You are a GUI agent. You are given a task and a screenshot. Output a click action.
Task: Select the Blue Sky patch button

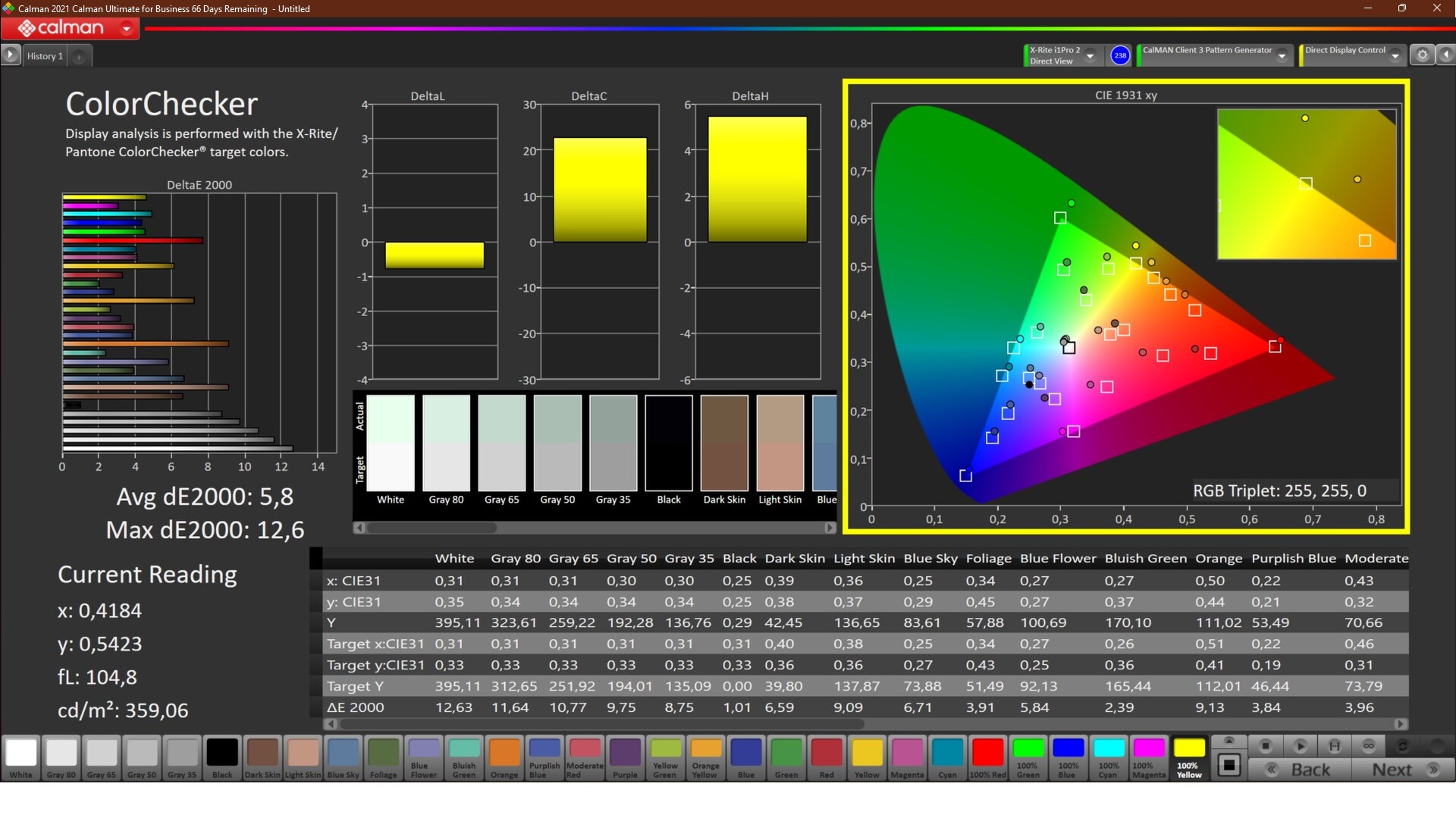(x=343, y=757)
